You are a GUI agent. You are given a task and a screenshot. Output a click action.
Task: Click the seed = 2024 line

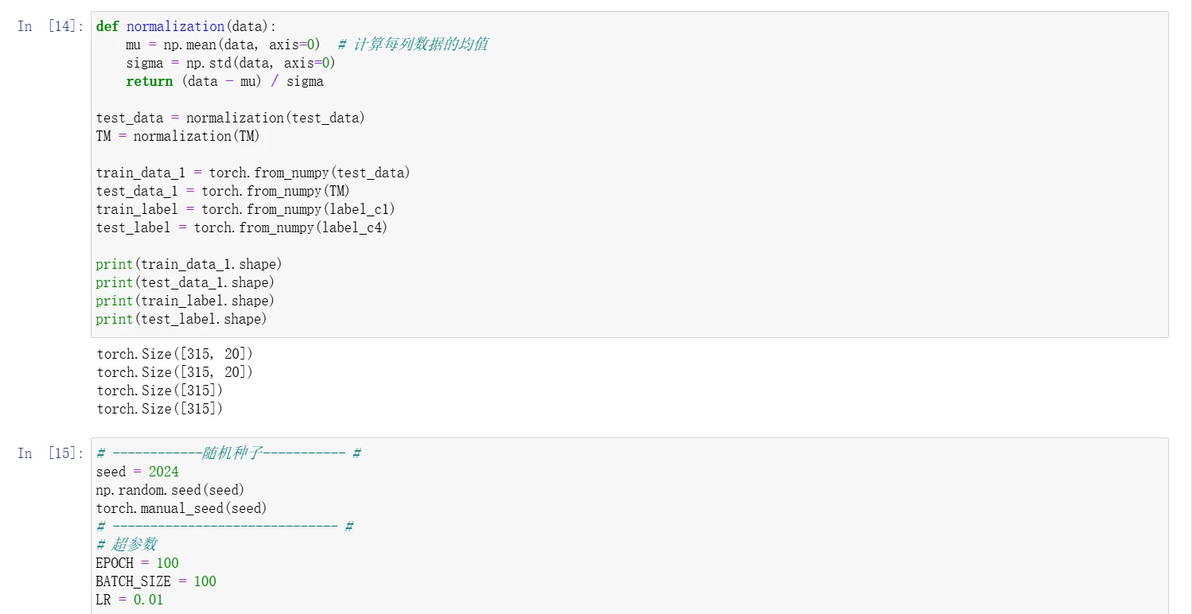(x=138, y=471)
